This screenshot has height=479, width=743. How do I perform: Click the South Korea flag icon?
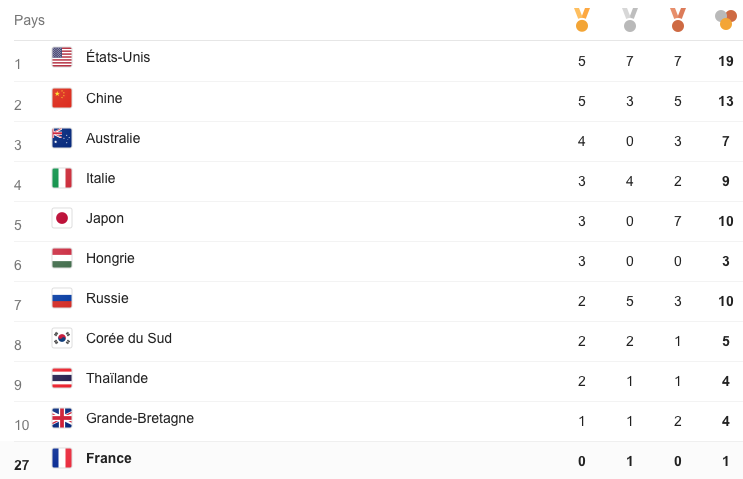tap(62, 338)
